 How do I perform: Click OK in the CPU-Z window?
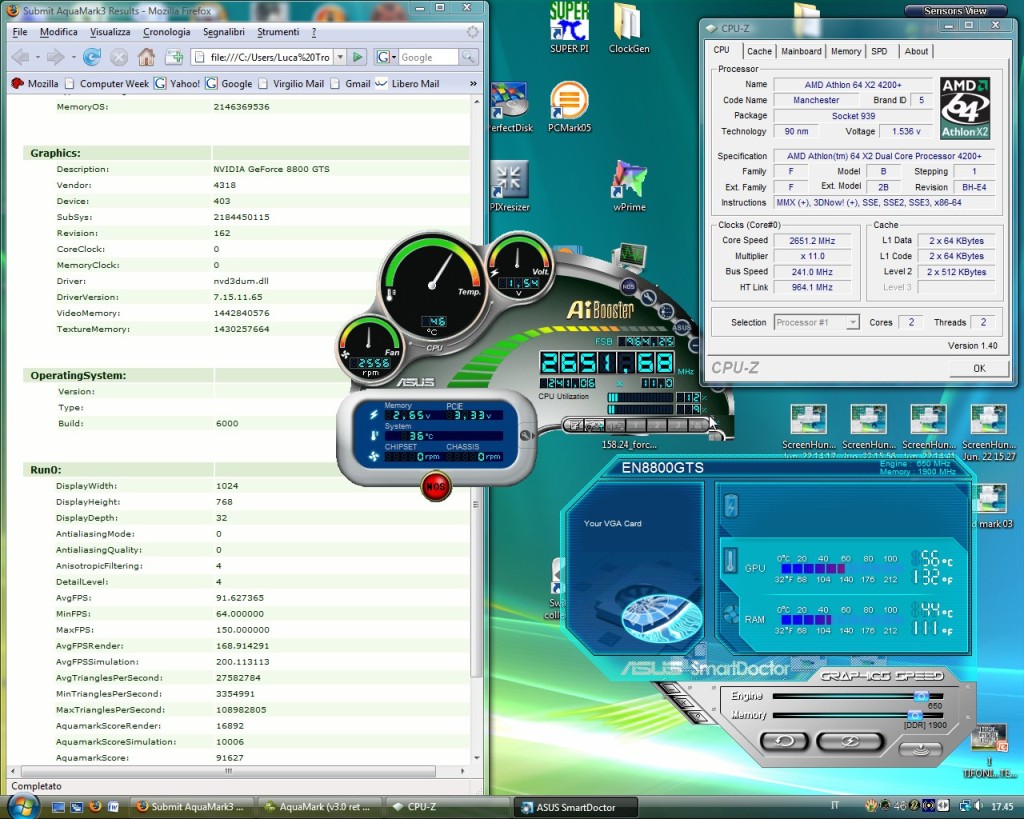point(979,368)
